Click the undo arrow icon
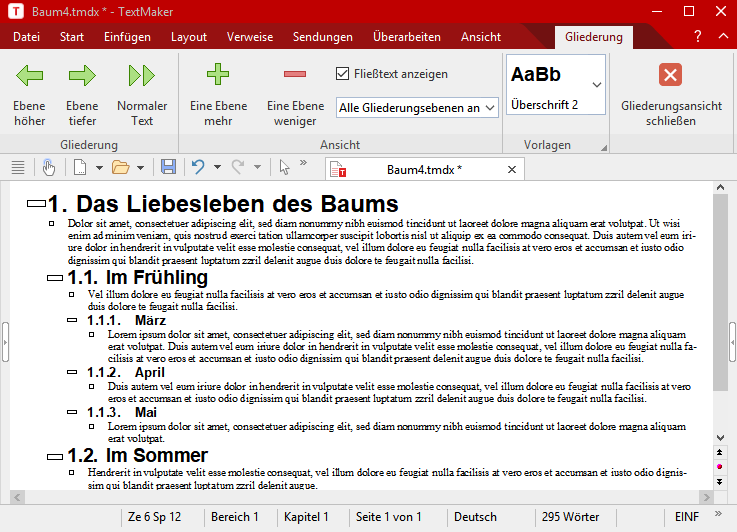 [x=198, y=168]
